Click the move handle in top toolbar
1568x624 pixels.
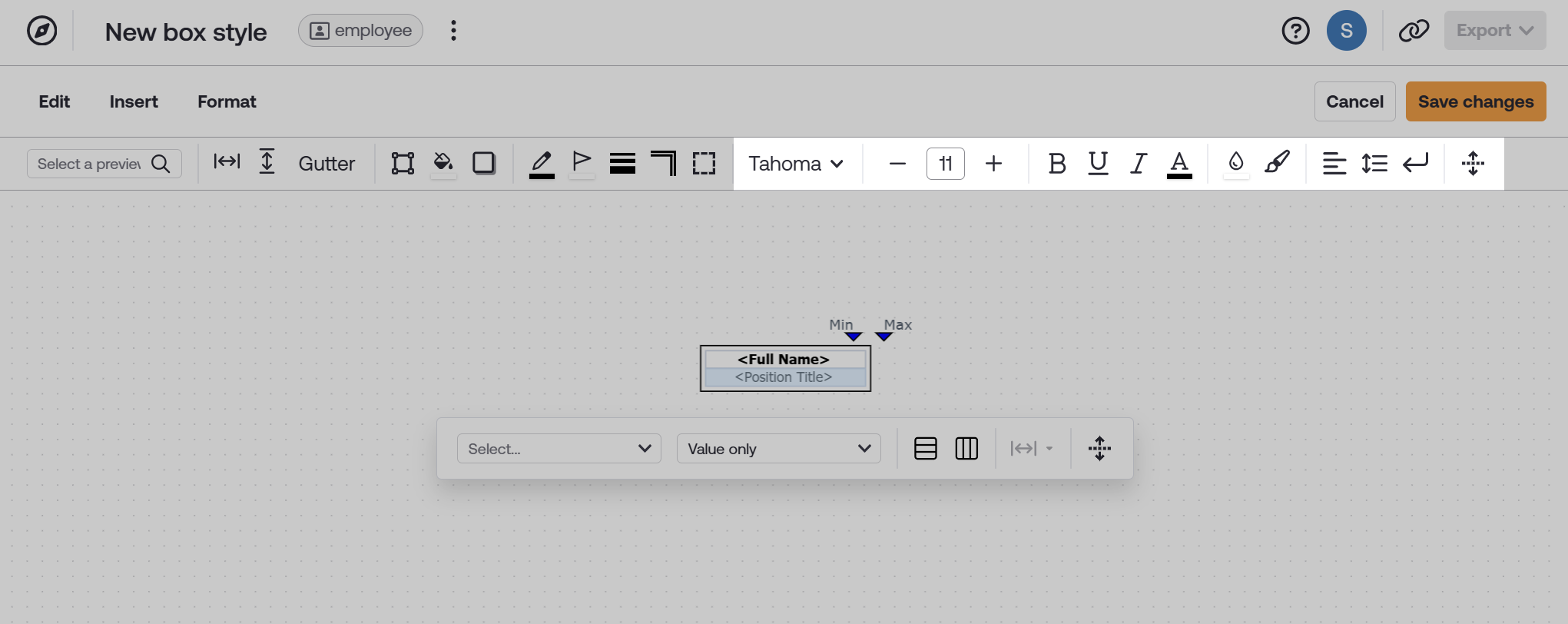1473,163
